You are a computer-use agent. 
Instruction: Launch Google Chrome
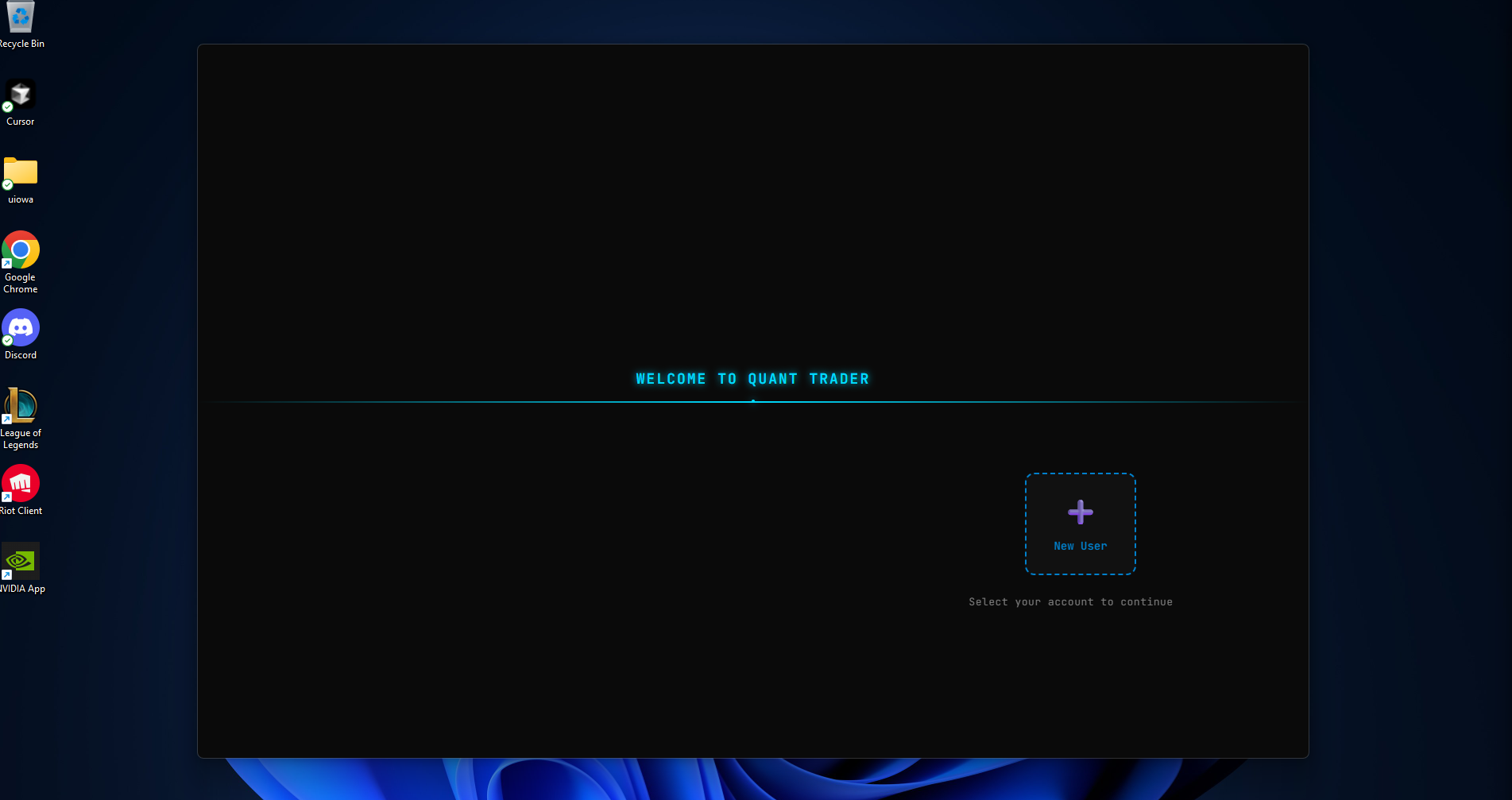coord(20,251)
